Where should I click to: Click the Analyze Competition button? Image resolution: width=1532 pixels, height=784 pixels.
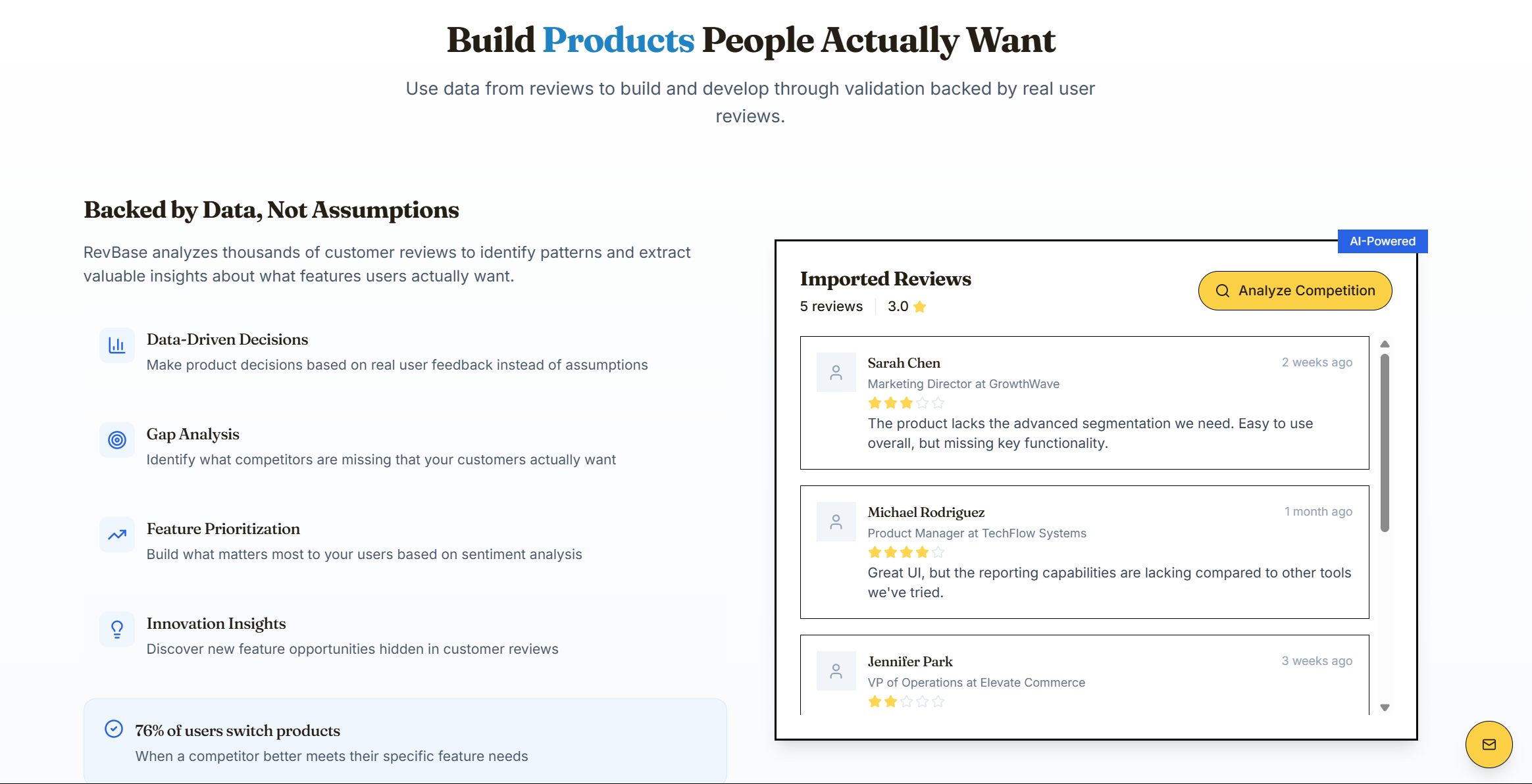point(1295,291)
